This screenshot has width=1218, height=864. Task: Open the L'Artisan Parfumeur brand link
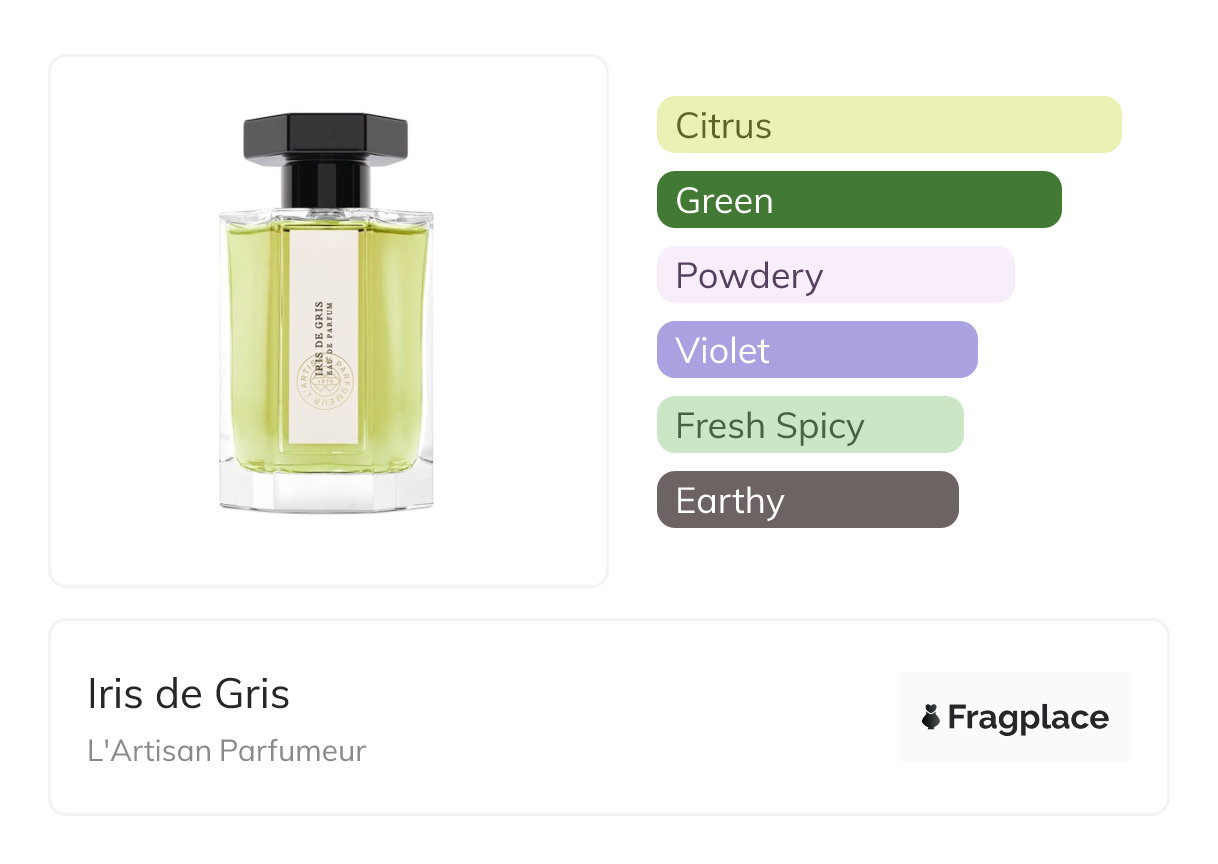[227, 751]
